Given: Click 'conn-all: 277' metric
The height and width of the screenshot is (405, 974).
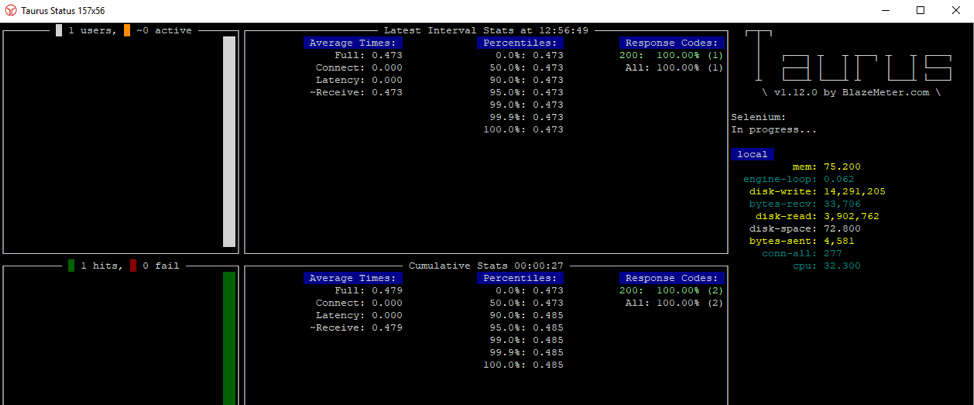Looking at the screenshot, I should pos(802,253).
